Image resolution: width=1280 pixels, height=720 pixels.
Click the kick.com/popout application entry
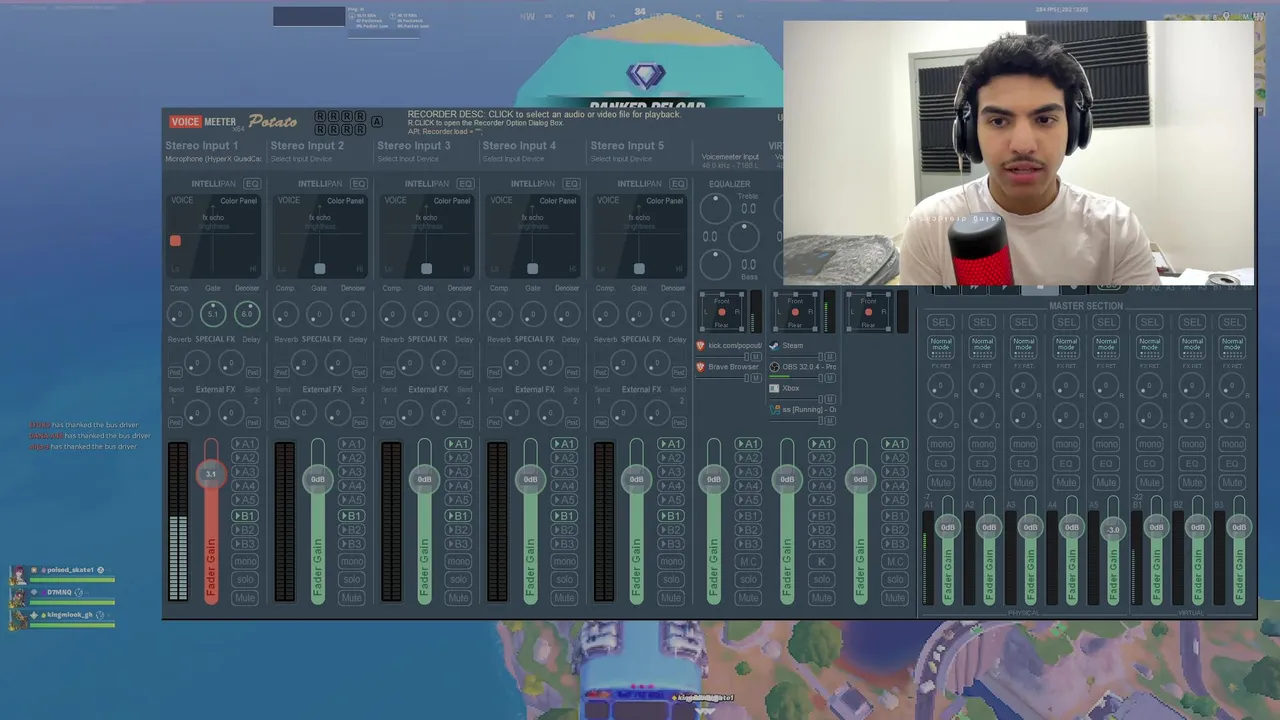730,346
